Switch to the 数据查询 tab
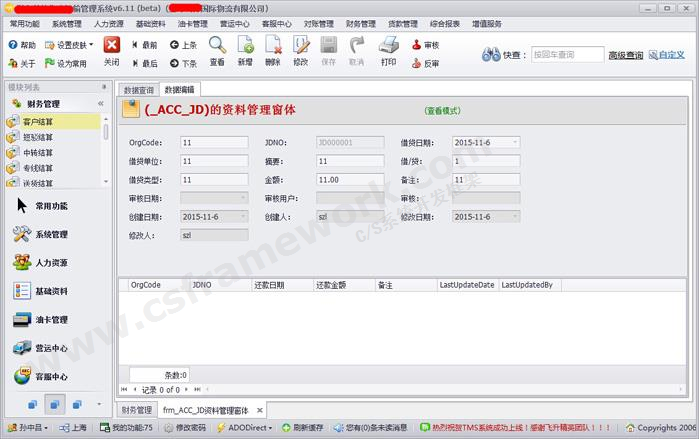This screenshot has height=439, width=699. (x=138, y=90)
